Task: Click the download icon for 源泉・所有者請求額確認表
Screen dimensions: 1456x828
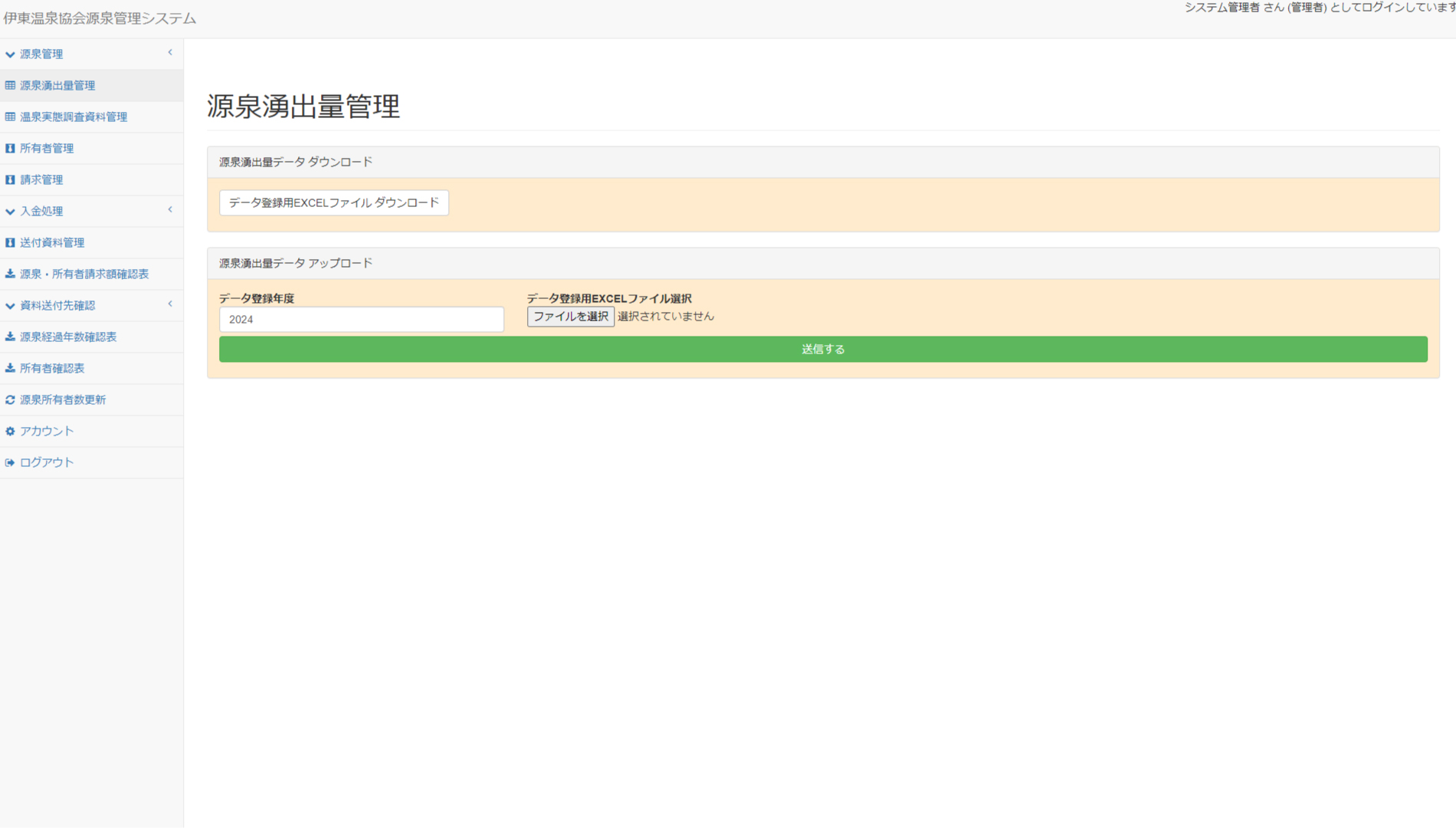Action: click(9, 274)
